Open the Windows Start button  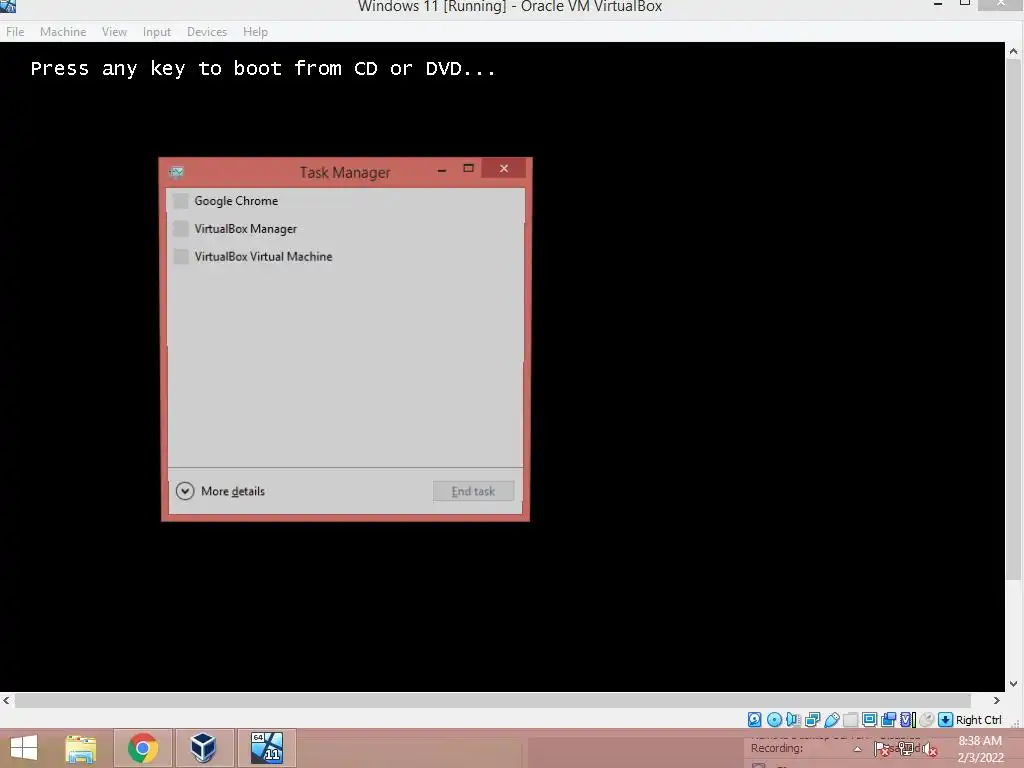pyautogui.click(x=24, y=748)
